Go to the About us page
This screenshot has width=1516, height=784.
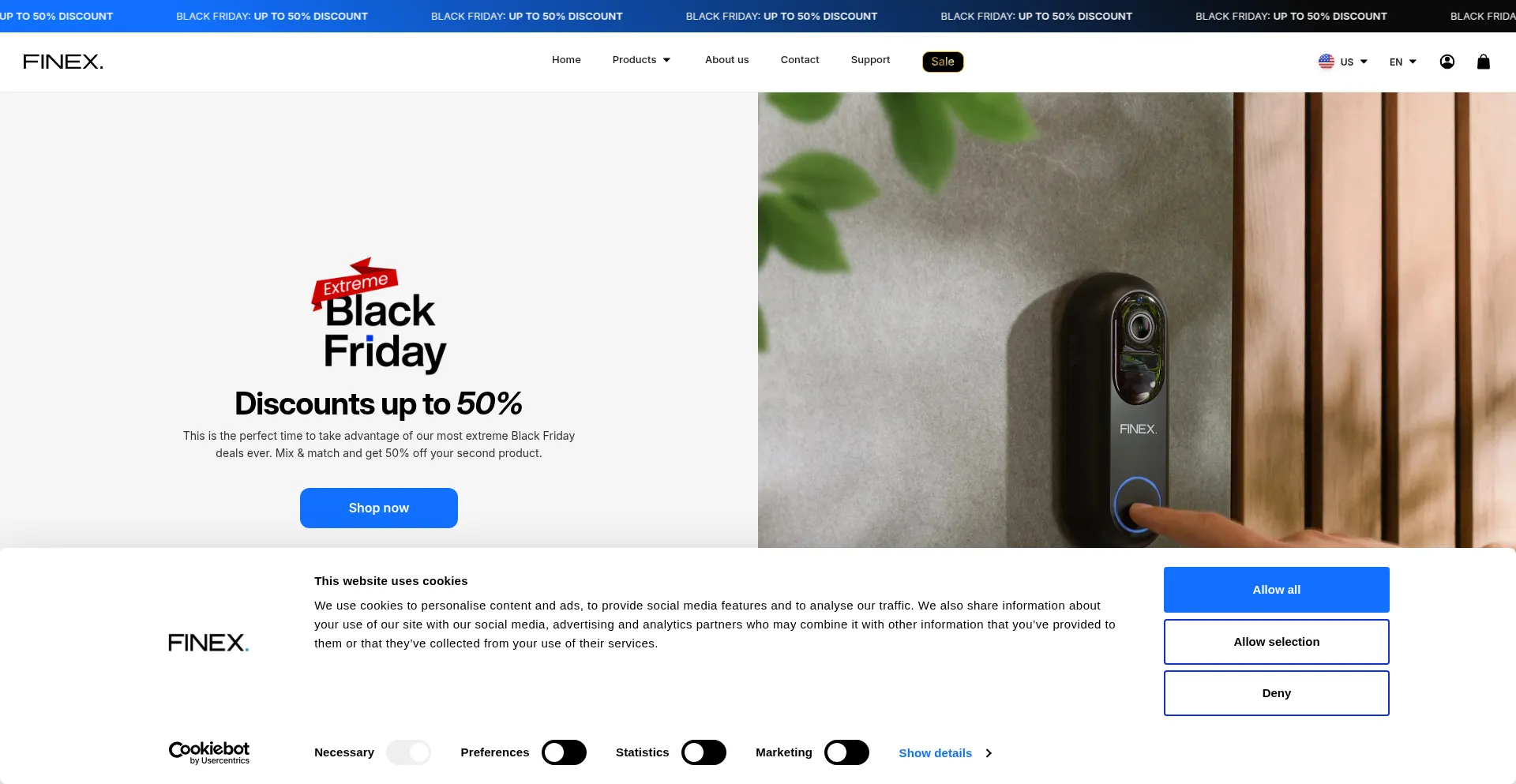click(x=726, y=60)
